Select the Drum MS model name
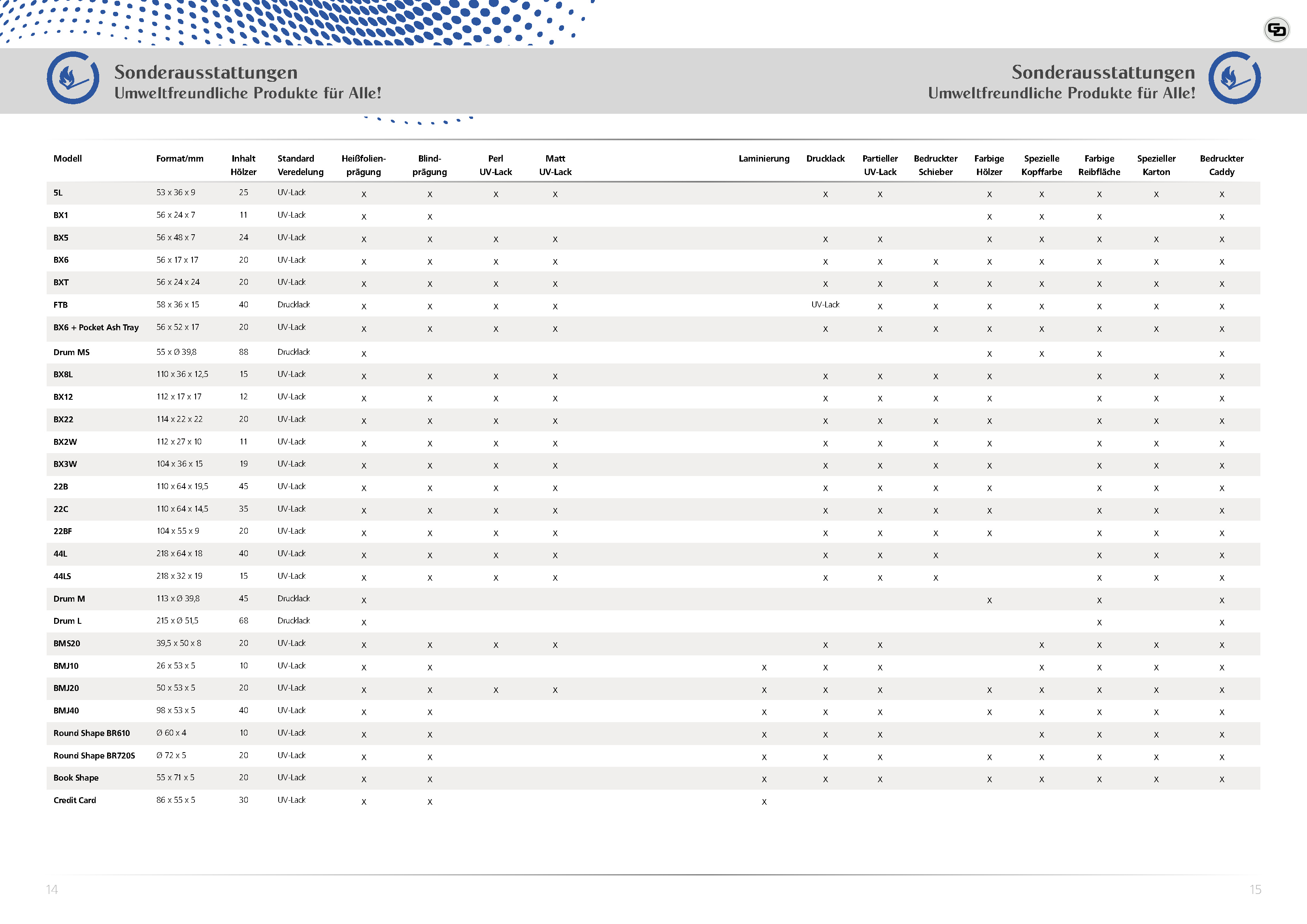The image size is (1307, 924). pyautogui.click(x=72, y=353)
